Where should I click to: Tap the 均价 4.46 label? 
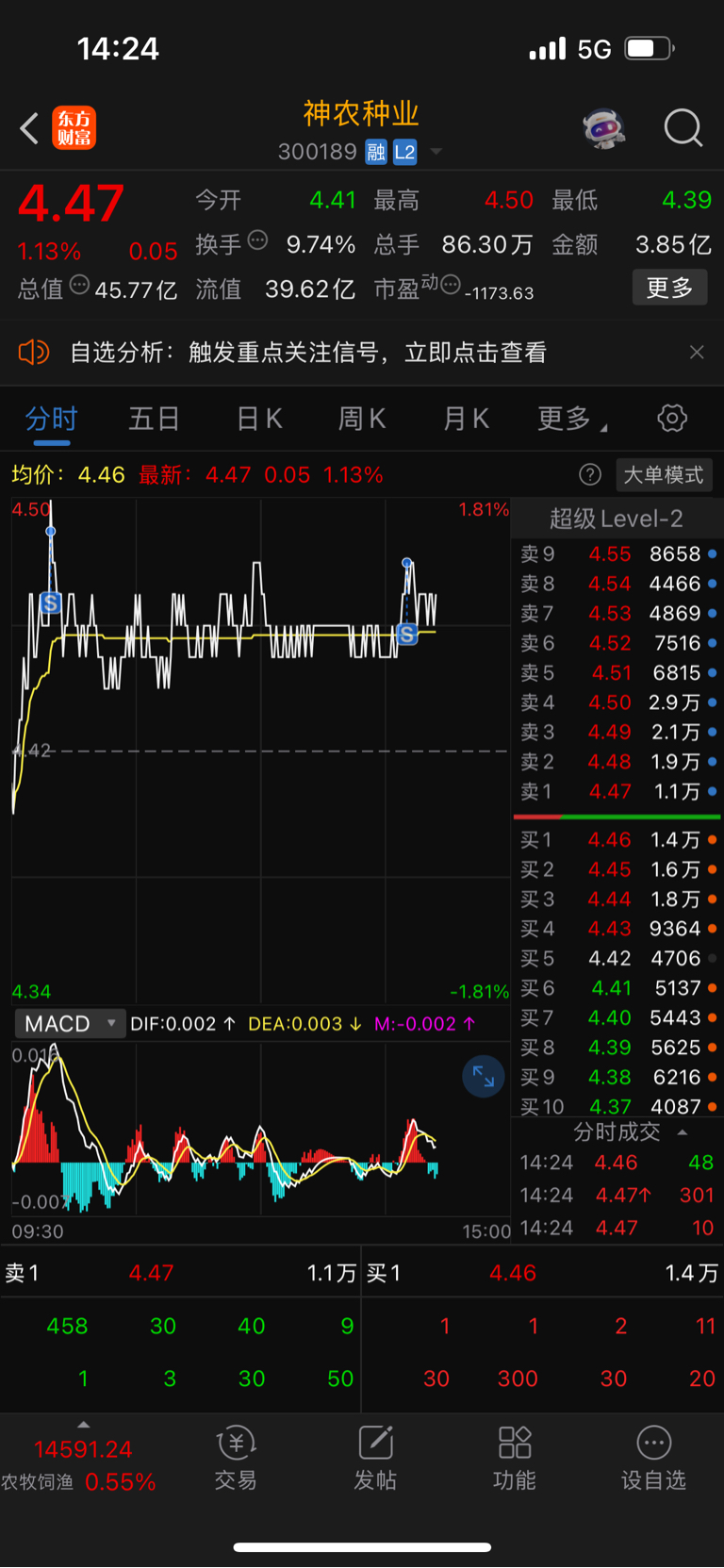pyautogui.click(x=68, y=475)
